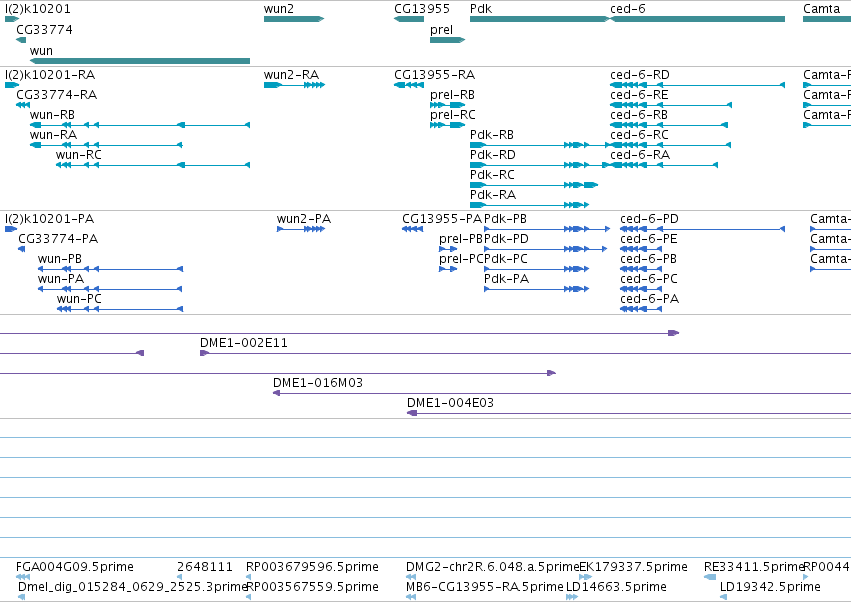Select the ced-6-PD protein label
The width and height of the screenshot is (851, 602).
[649, 219]
